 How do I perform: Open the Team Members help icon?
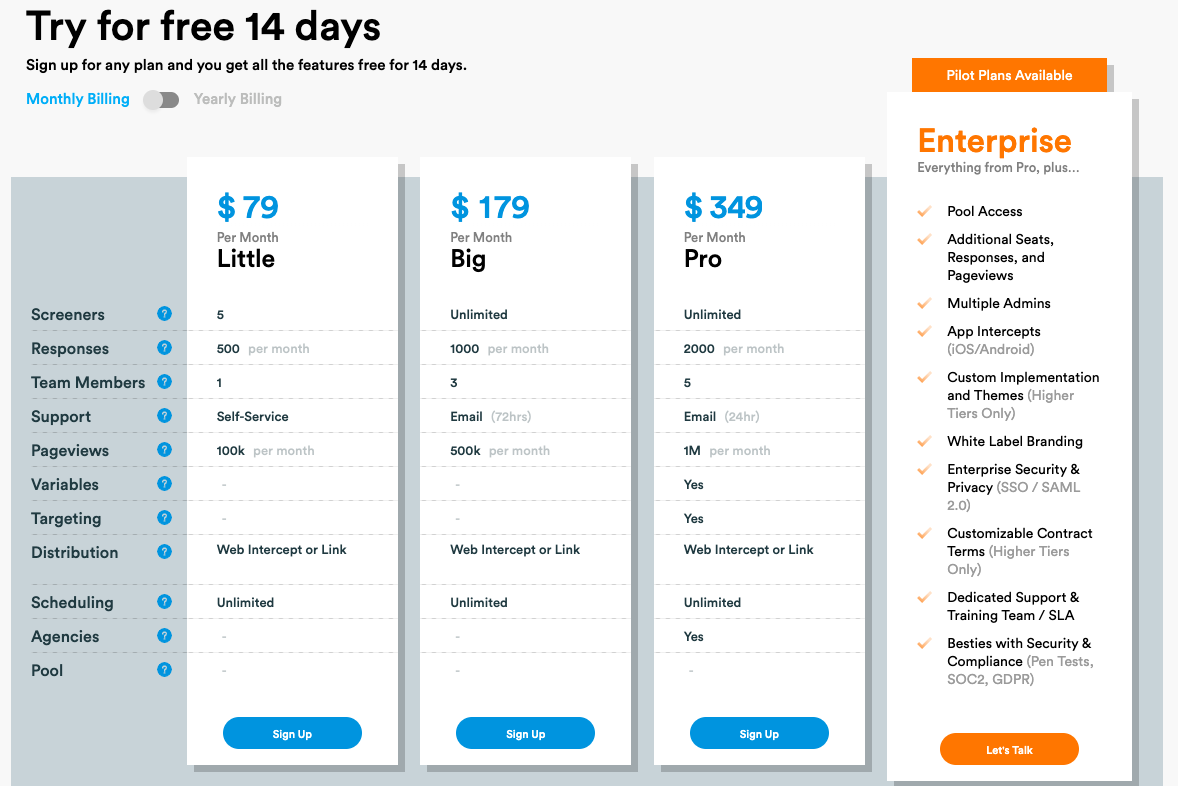pyautogui.click(x=164, y=382)
